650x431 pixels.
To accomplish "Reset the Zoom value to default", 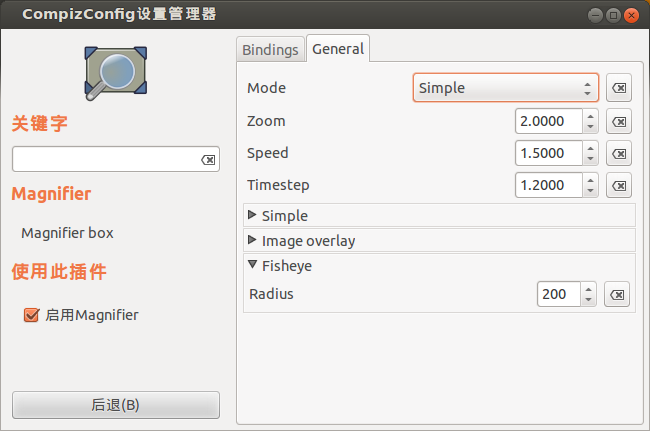I will (x=618, y=121).
